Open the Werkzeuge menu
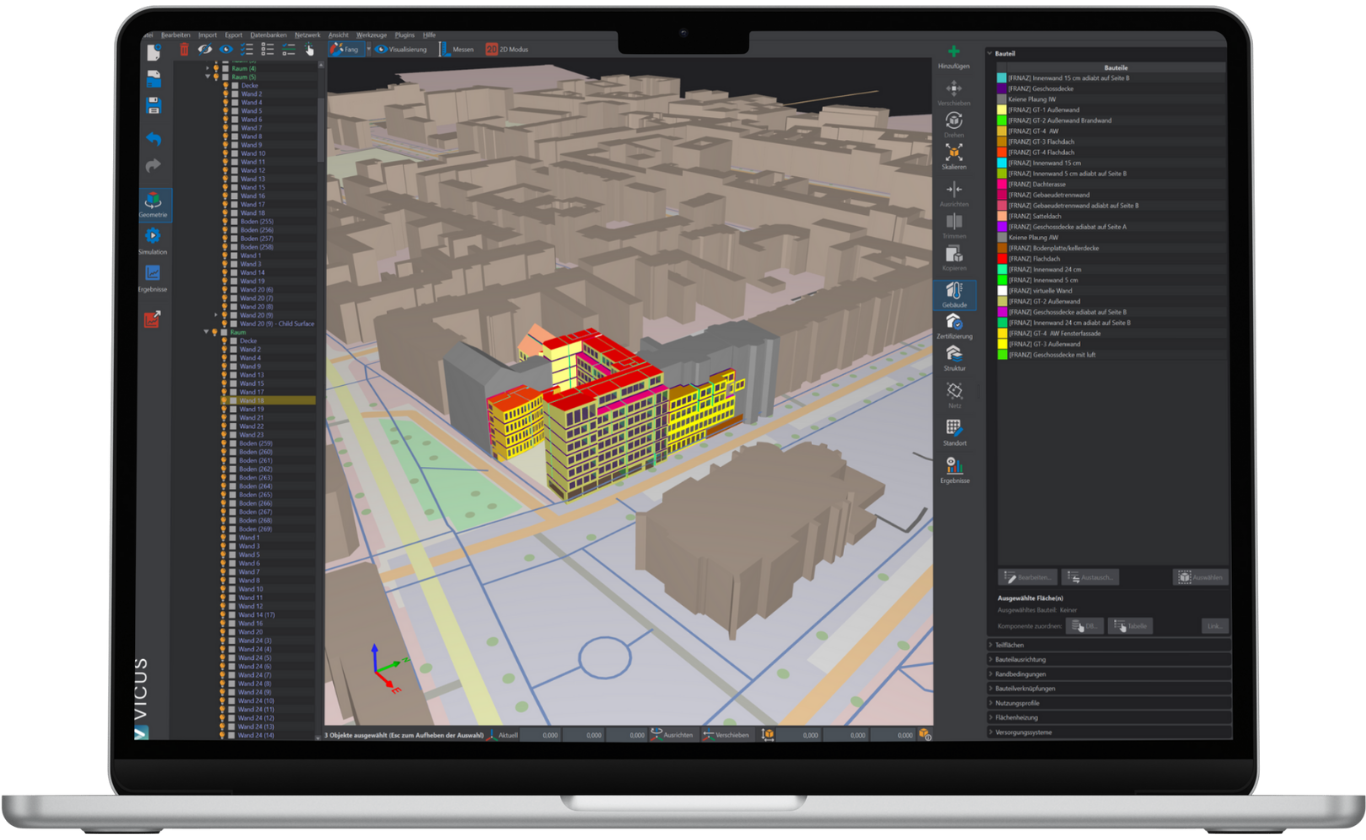The height and width of the screenshot is (840, 1366). 370,35
